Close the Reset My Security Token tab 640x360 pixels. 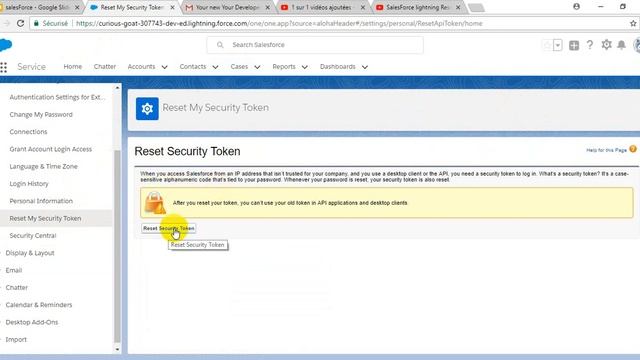click(x=172, y=7)
